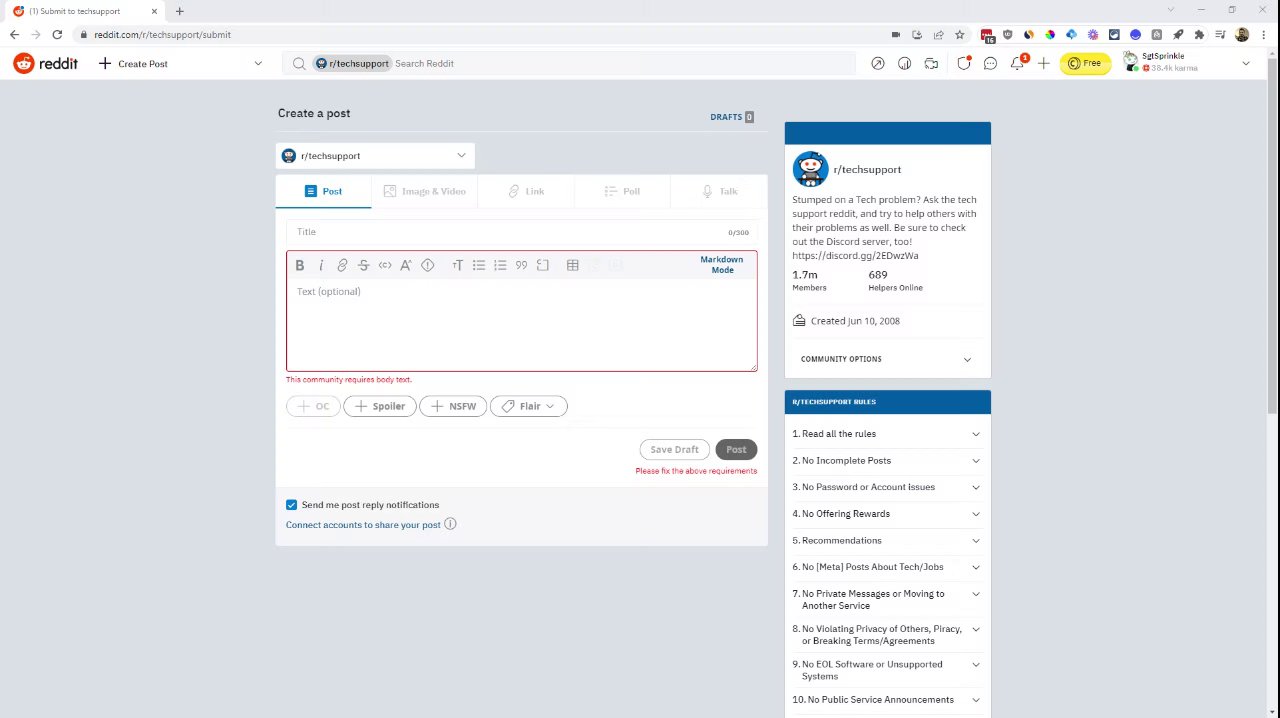Open the Reddit stats bar-chart icon

click(x=904, y=63)
